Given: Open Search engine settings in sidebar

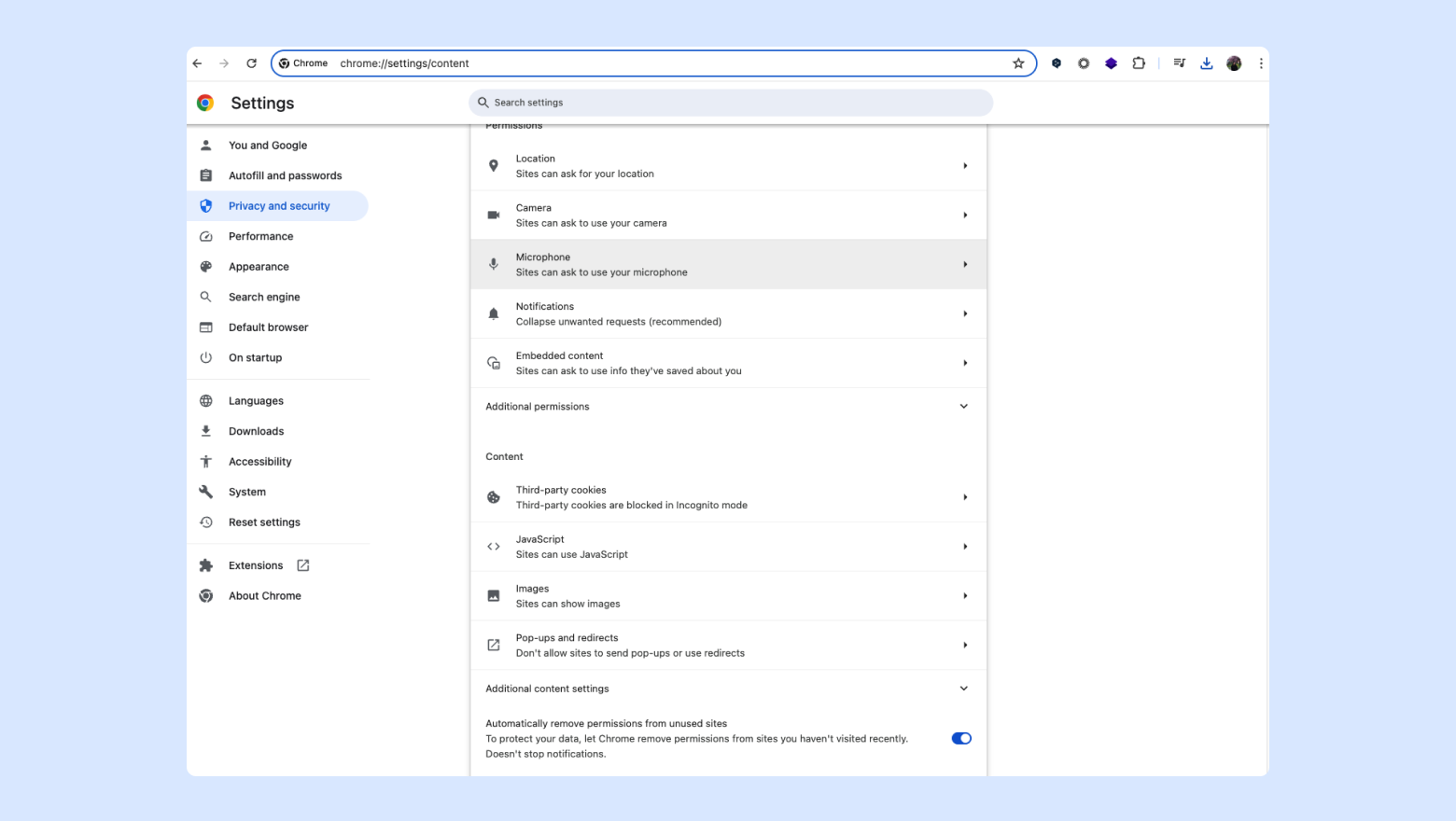Looking at the screenshot, I should click(x=264, y=297).
